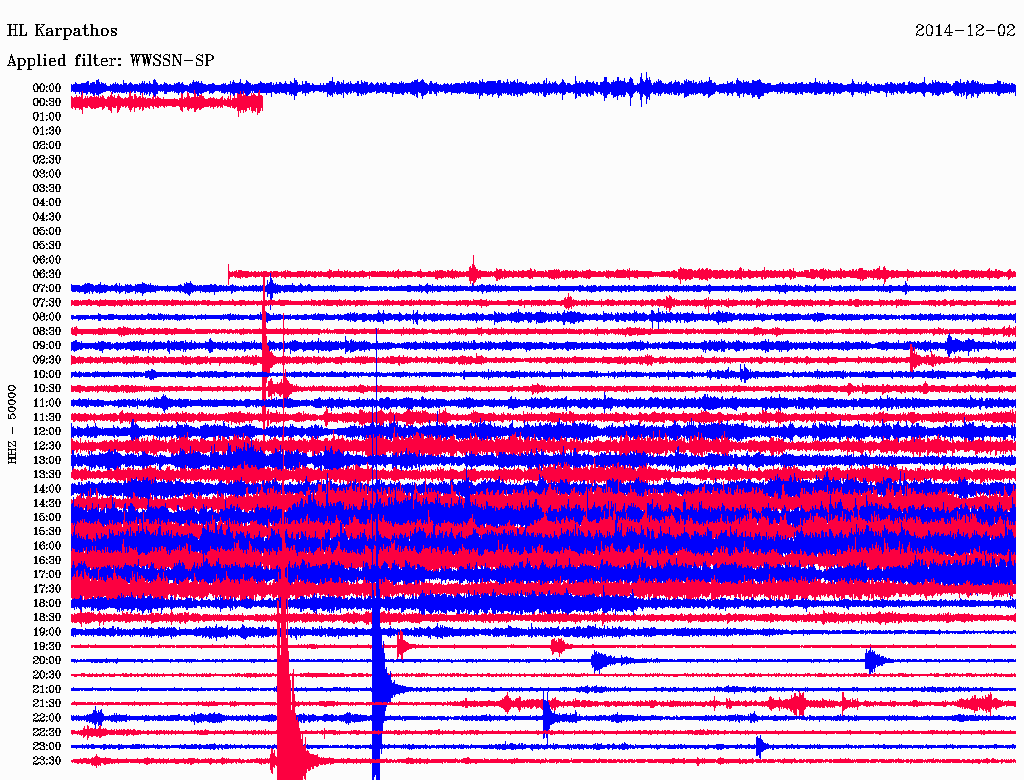The image size is (1024, 780).
Task: Click the 15:30 time label
Action: pyautogui.click(x=47, y=532)
